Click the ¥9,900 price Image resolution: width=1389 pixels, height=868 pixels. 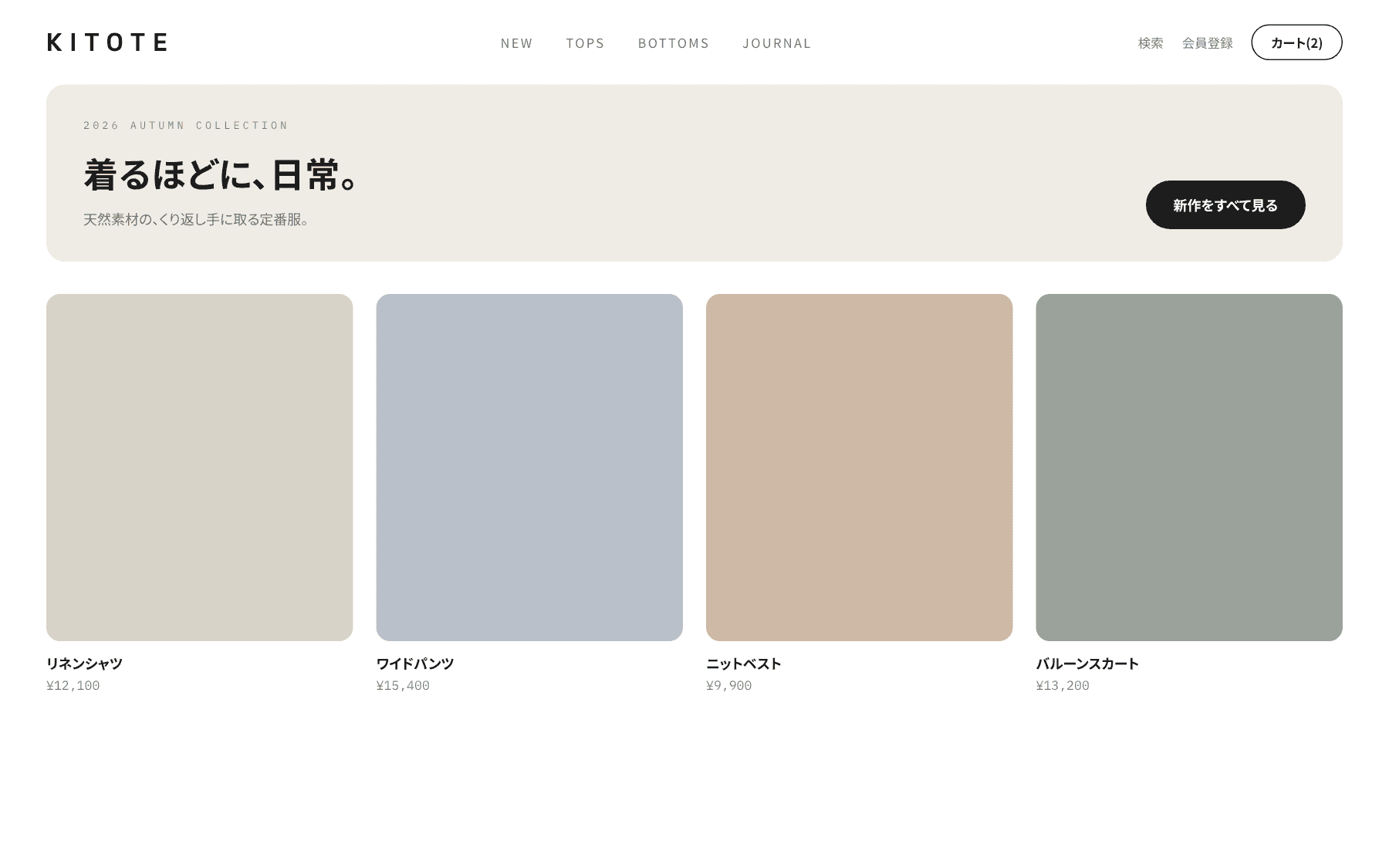(729, 686)
